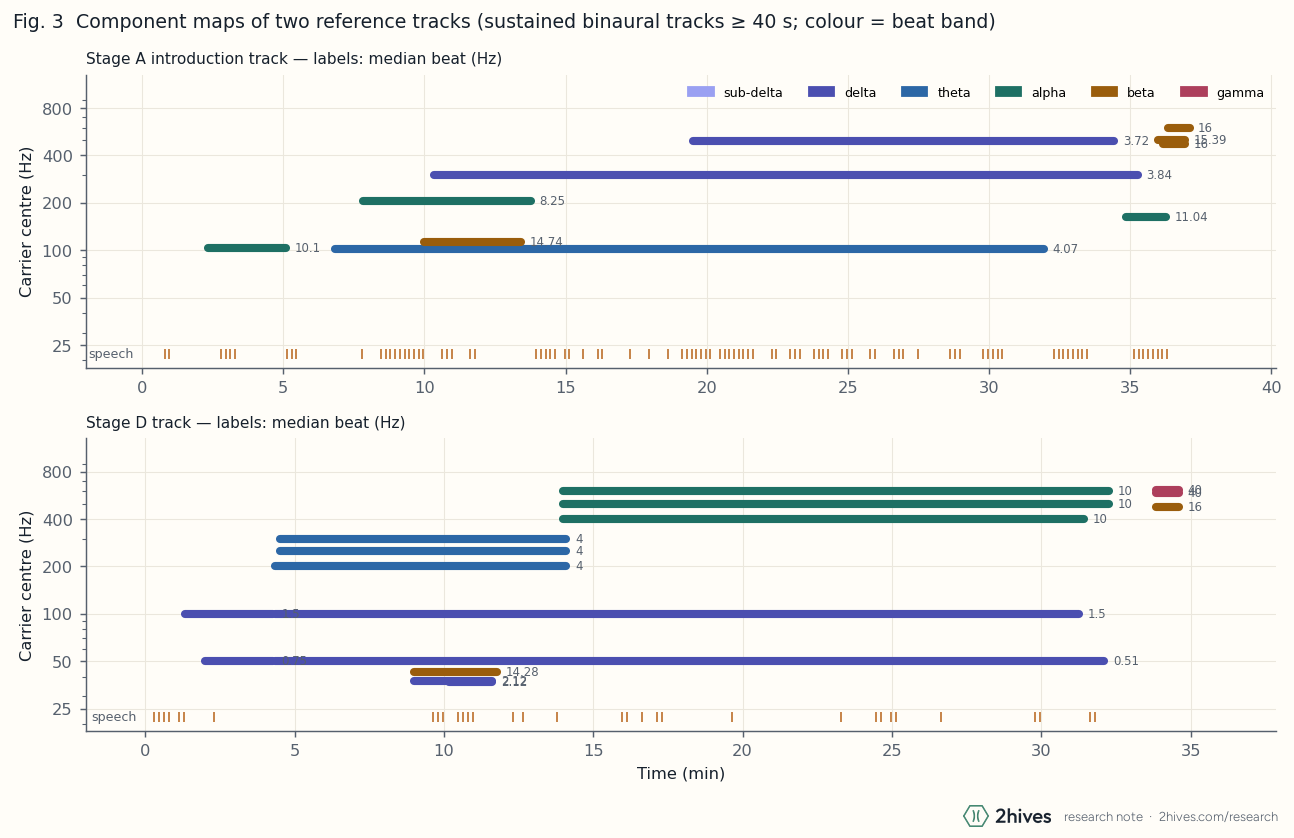Click the 'Fig. 3 Component maps' figure title

[x=504, y=22]
